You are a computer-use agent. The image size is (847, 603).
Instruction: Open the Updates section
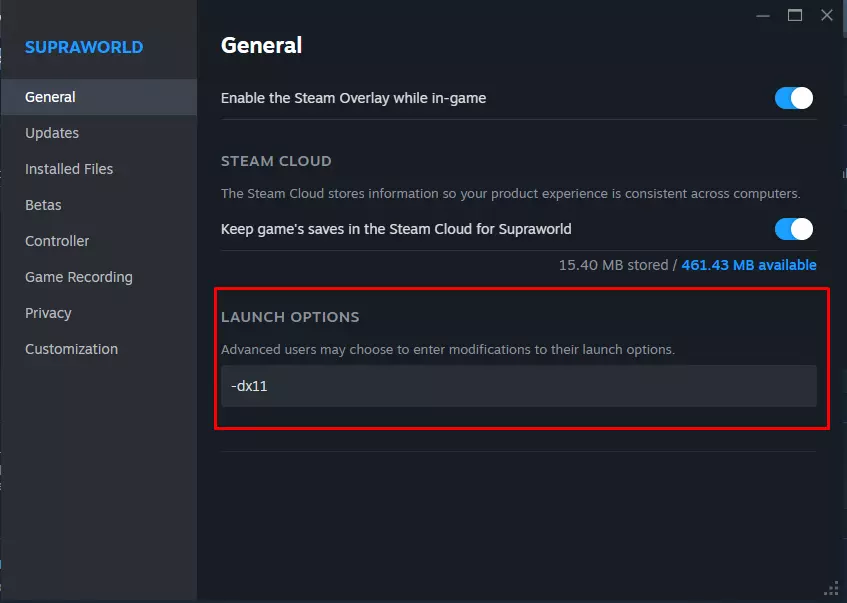pos(52,133)
